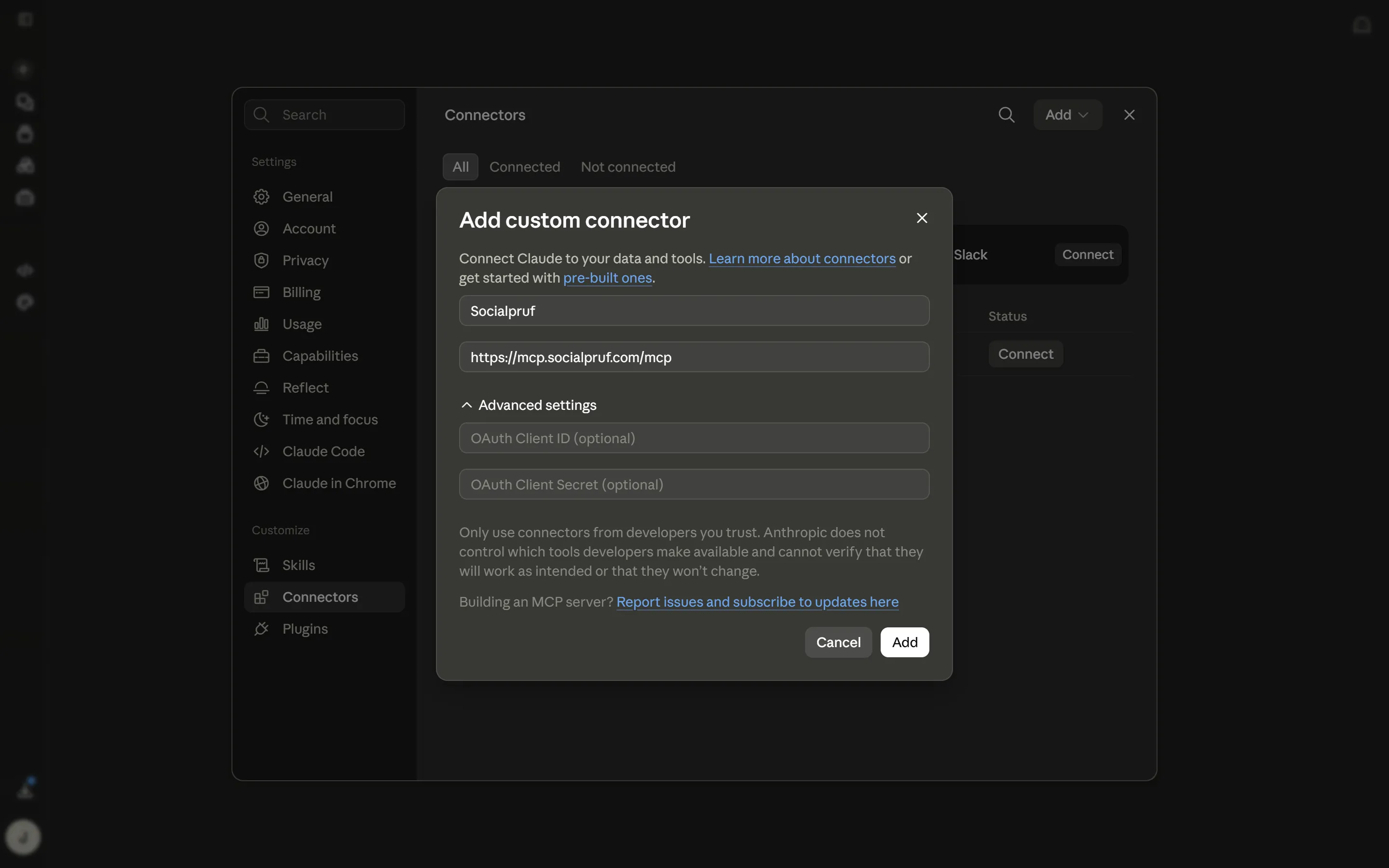Image resolution: width=1389 pixels, height=868 pixels.
Task: Switch to the Not connected tab
Action: click(628, 167)
